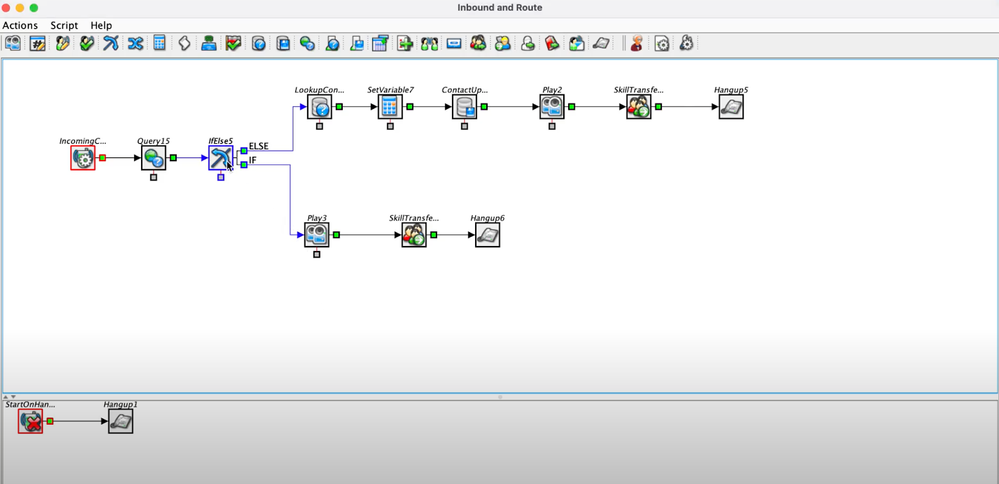The height and width of the screenshot is (484, 999).
Task: Select the Play3 node
Action: [x=317, y=235]
